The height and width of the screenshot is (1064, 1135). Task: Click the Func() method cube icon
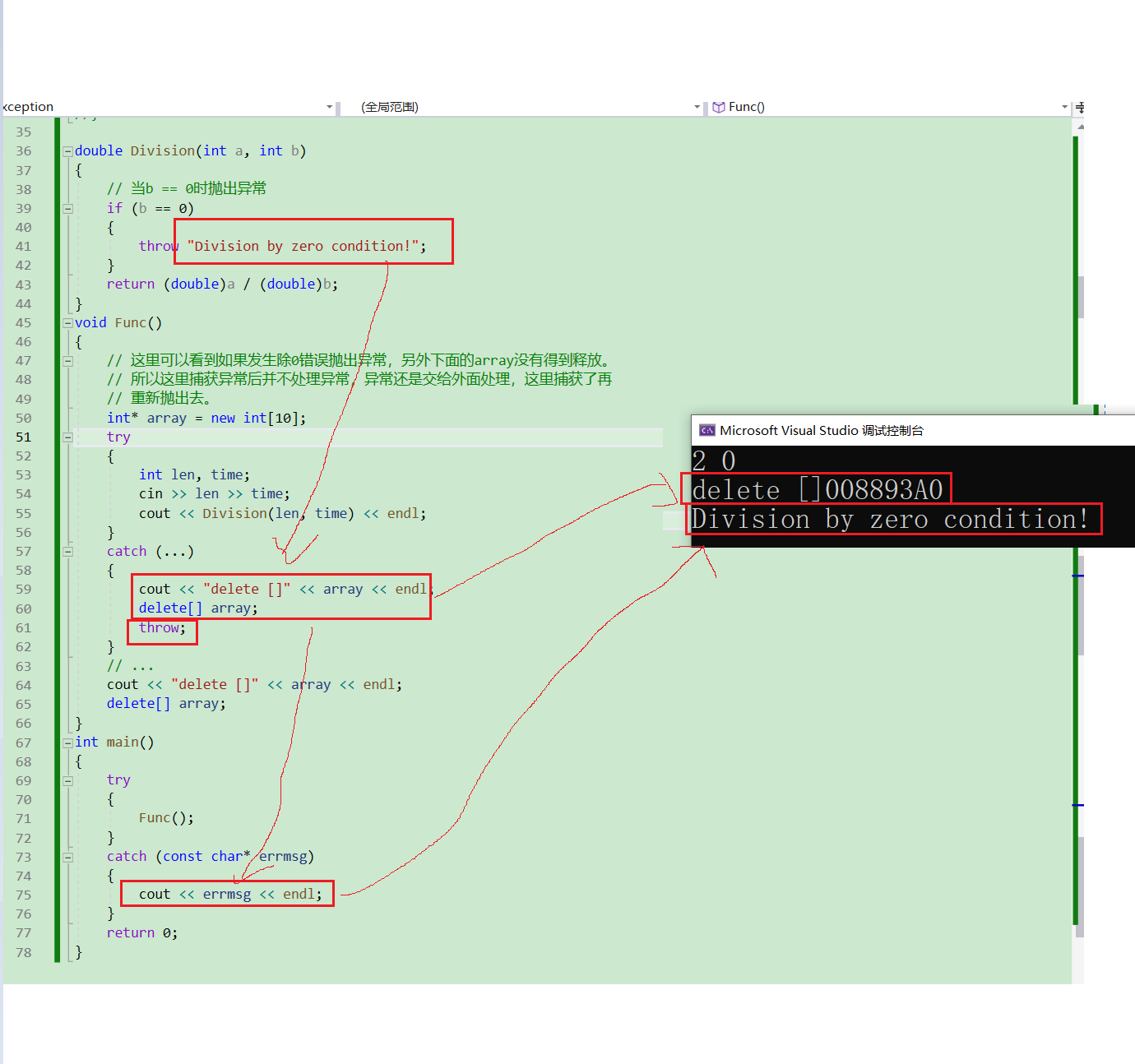pos(719,107)
